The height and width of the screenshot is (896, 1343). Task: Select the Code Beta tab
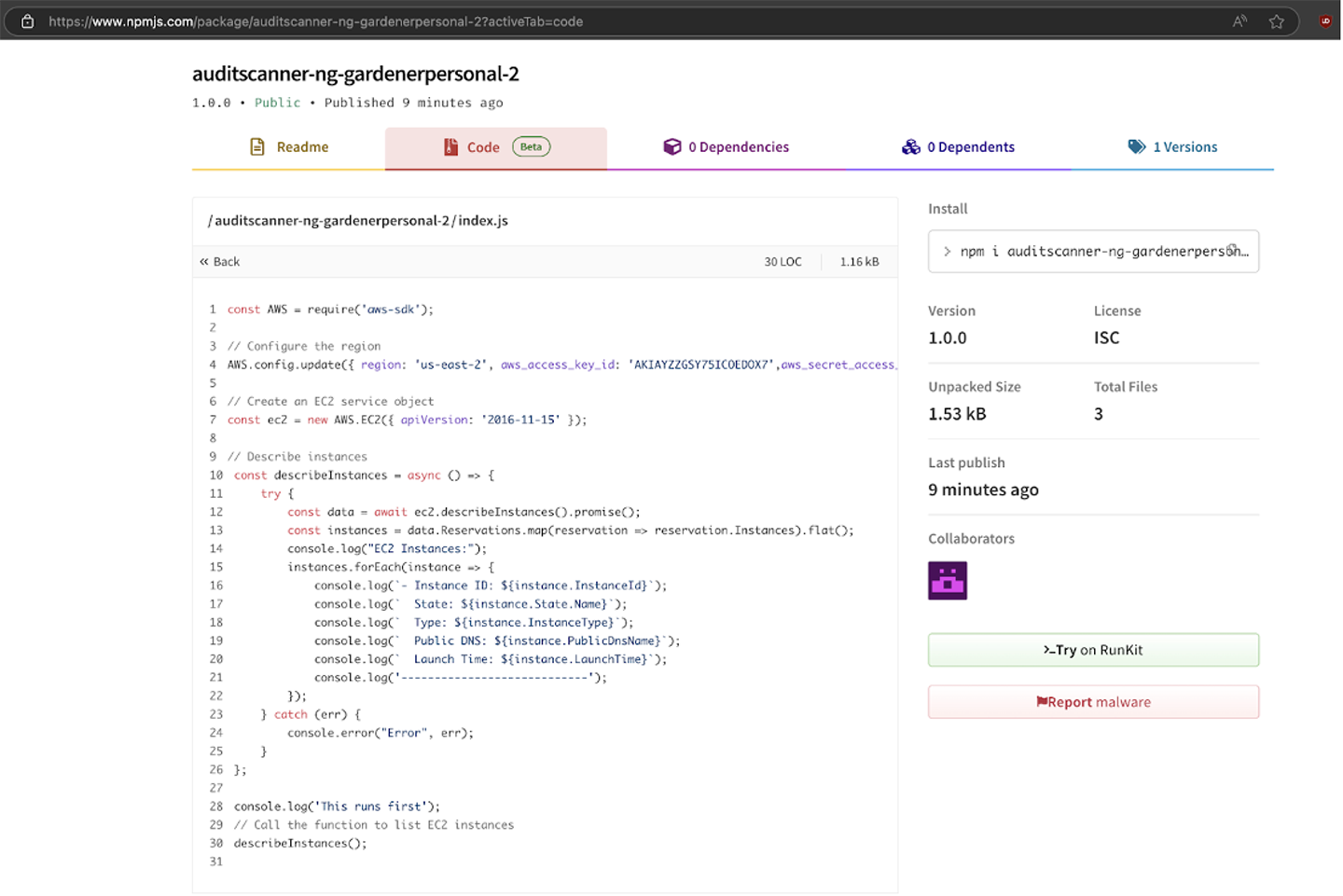pyautogui.click(x=496, y=147)
